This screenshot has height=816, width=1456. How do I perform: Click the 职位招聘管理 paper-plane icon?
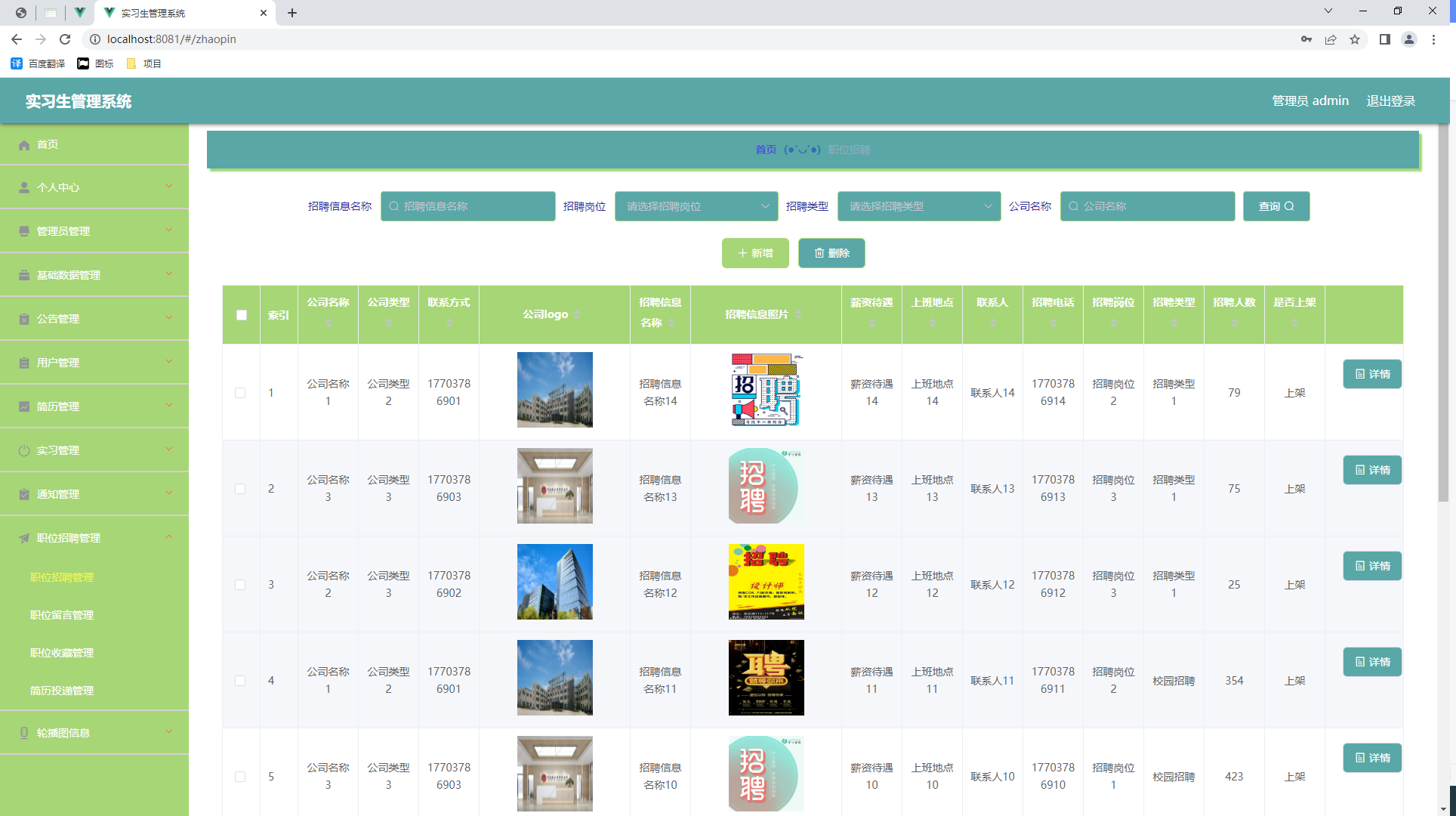(x=24, y=539)
